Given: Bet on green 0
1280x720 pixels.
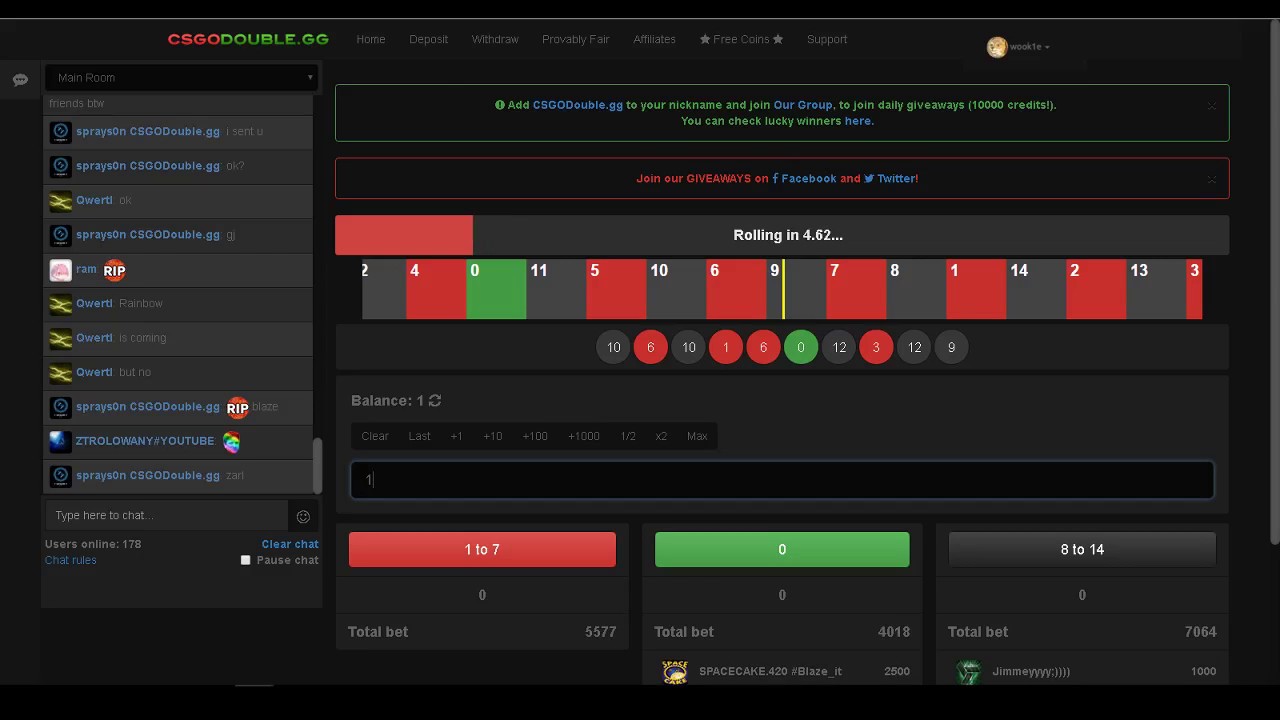Looking at the screenshot, I should pyautogui.click(x=782, y=549).
